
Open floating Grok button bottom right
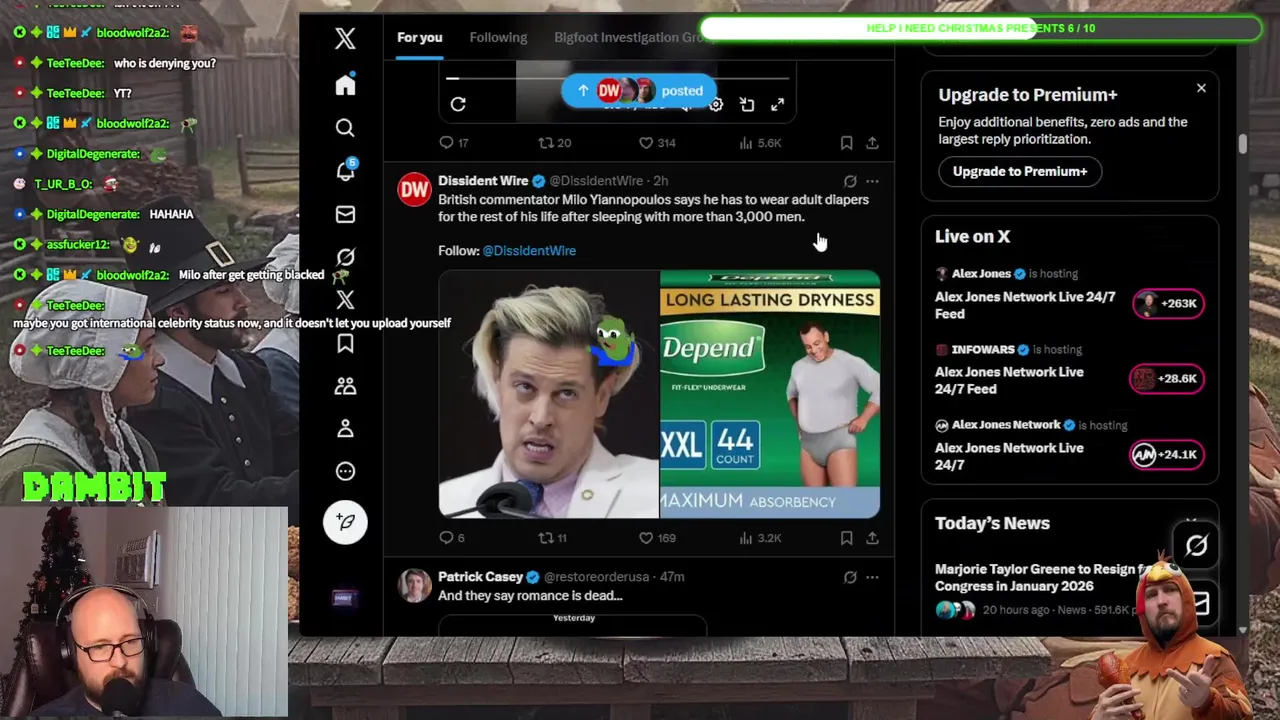pos(1196,546)
